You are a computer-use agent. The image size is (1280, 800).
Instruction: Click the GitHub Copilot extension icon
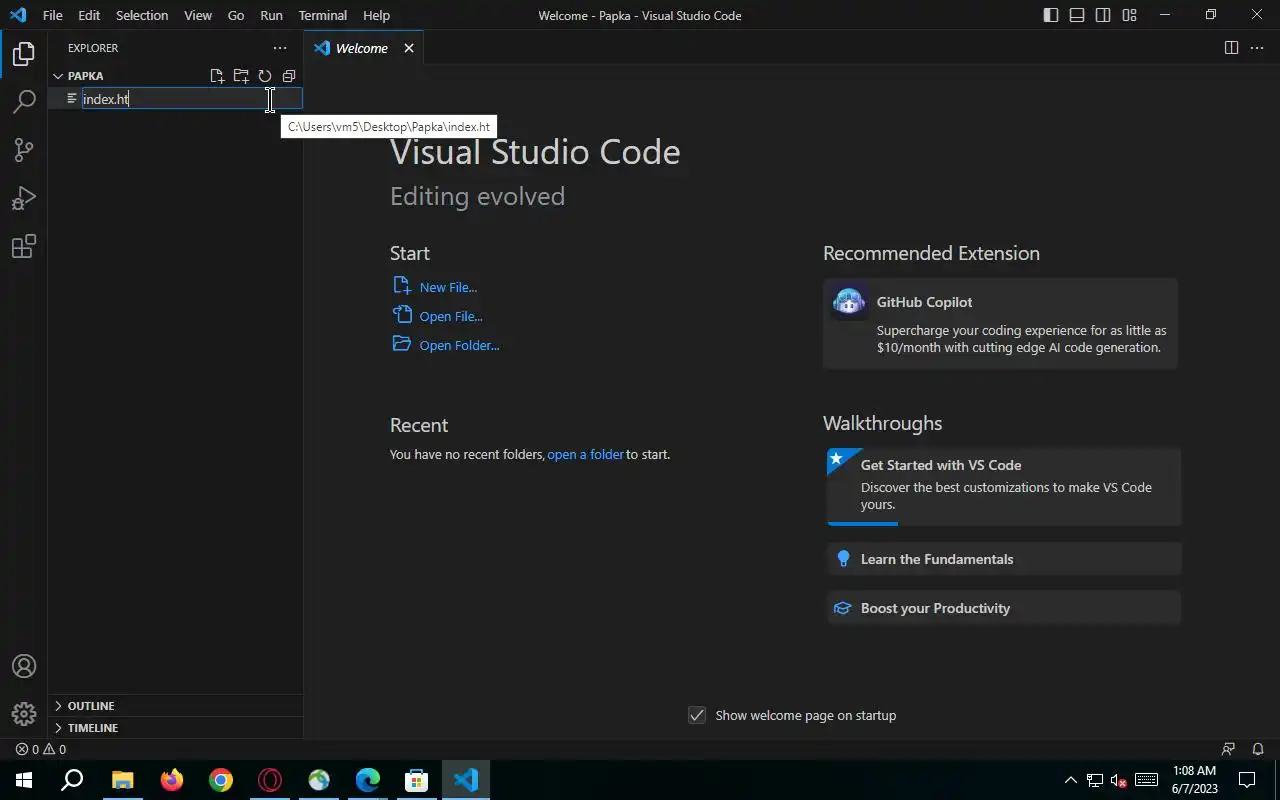pos(849,302)
